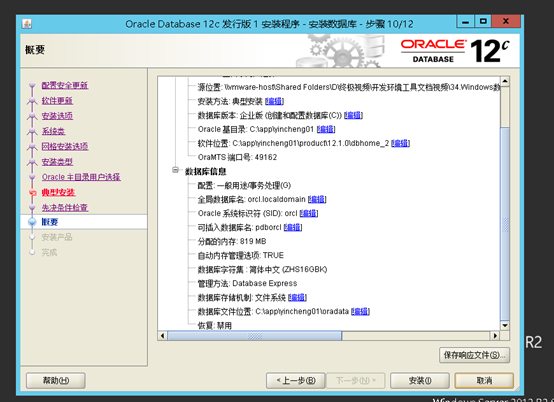Maximize the installer window
This screenshot has width=554, height=402.
coord(483,22)
